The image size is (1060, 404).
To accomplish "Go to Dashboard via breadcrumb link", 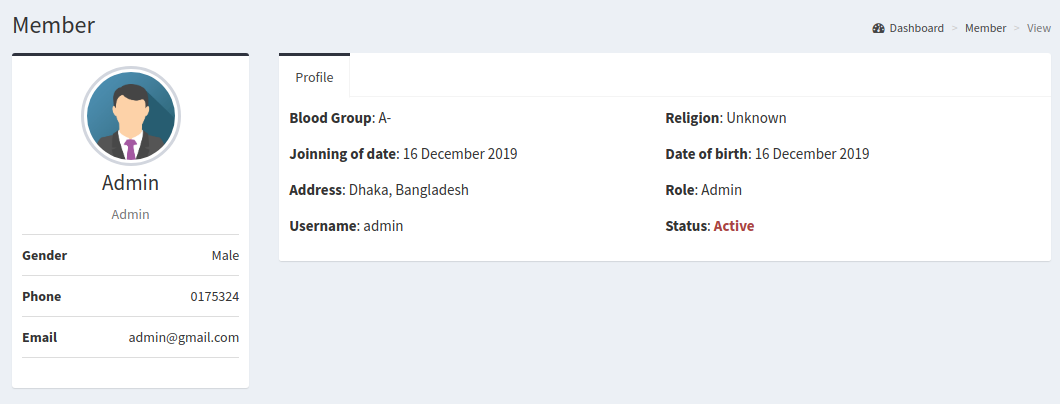I will click(x=916, y=28).
